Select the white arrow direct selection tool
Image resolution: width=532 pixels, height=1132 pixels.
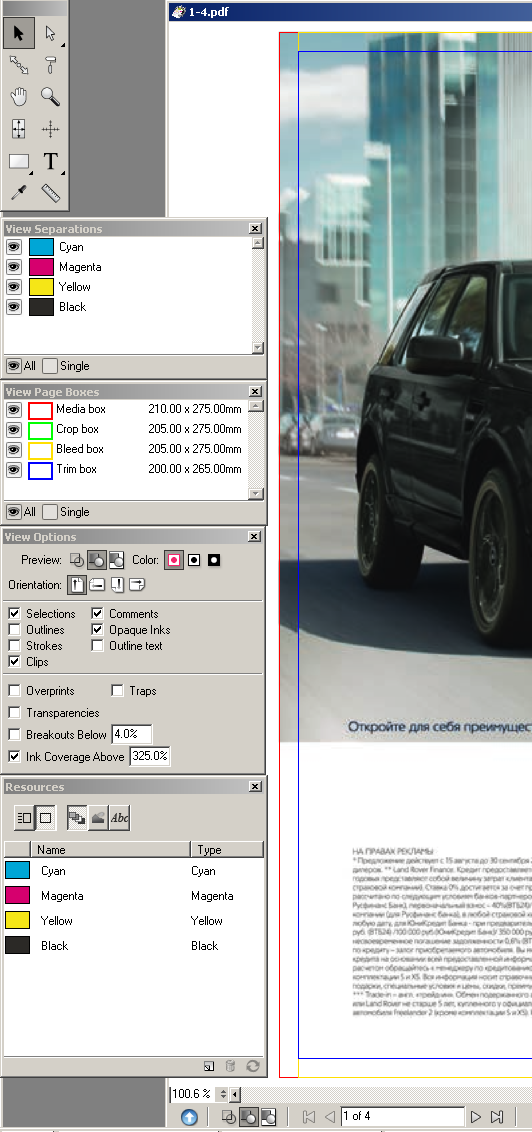coord(51,33)
